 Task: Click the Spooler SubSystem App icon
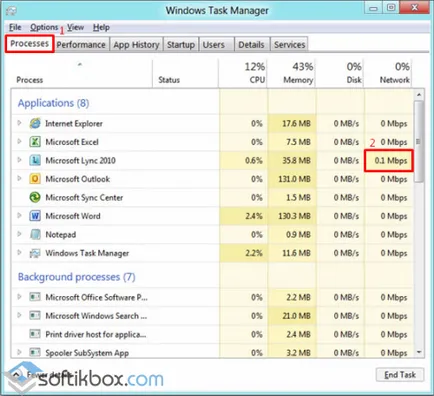[x=35, y=352]
